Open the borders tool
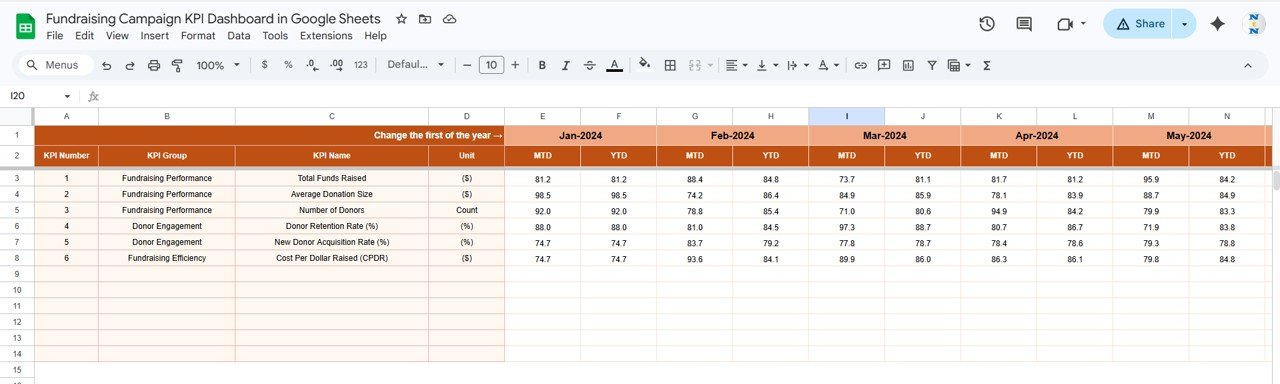 670,65
